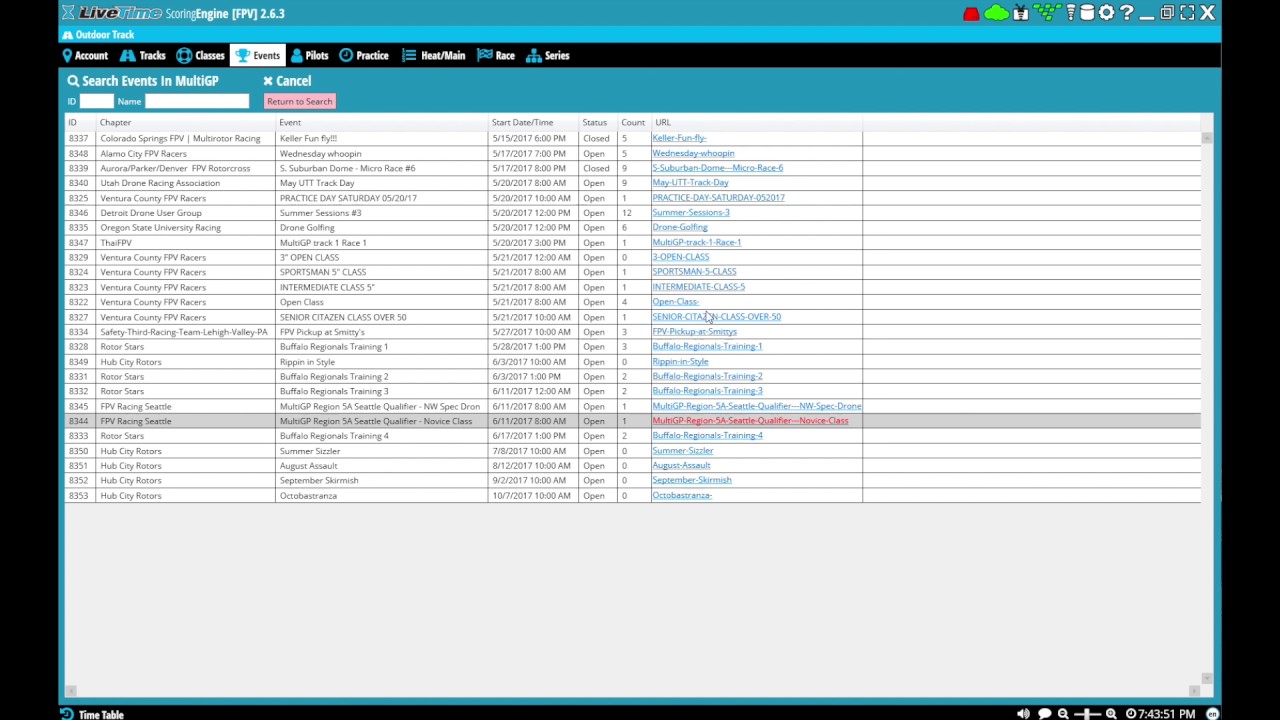1280x720 pixels.
Task: Open the FPV-Pickup-at-Smittys link
Action: point(694,332)
